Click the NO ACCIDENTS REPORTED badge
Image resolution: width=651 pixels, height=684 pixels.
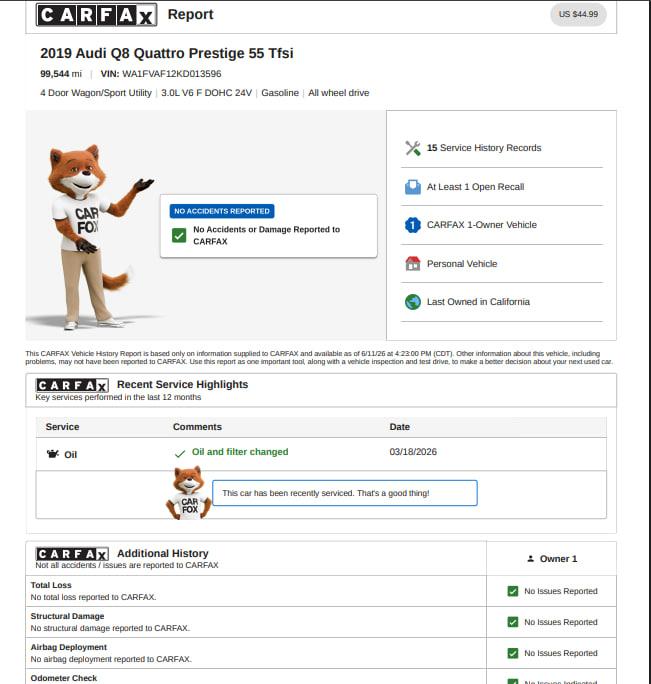click(x=222, y=211)
